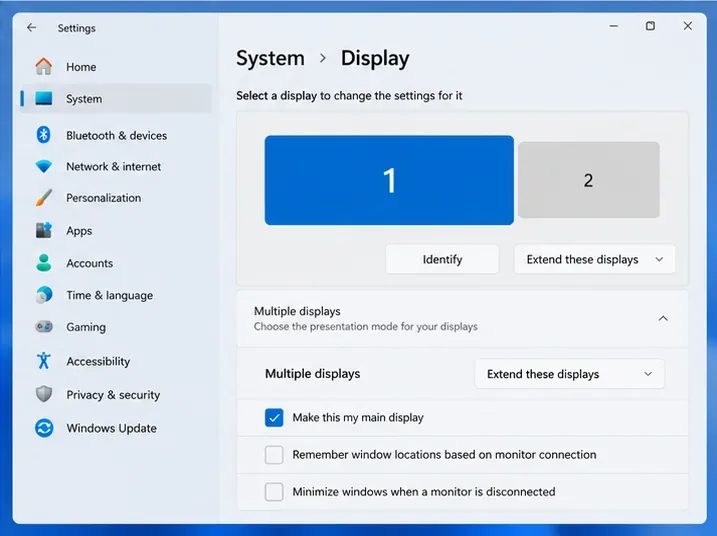This screenshot has height=536, width=717.
Task: Click the back arrow in Settings
Action: point(32,28)
